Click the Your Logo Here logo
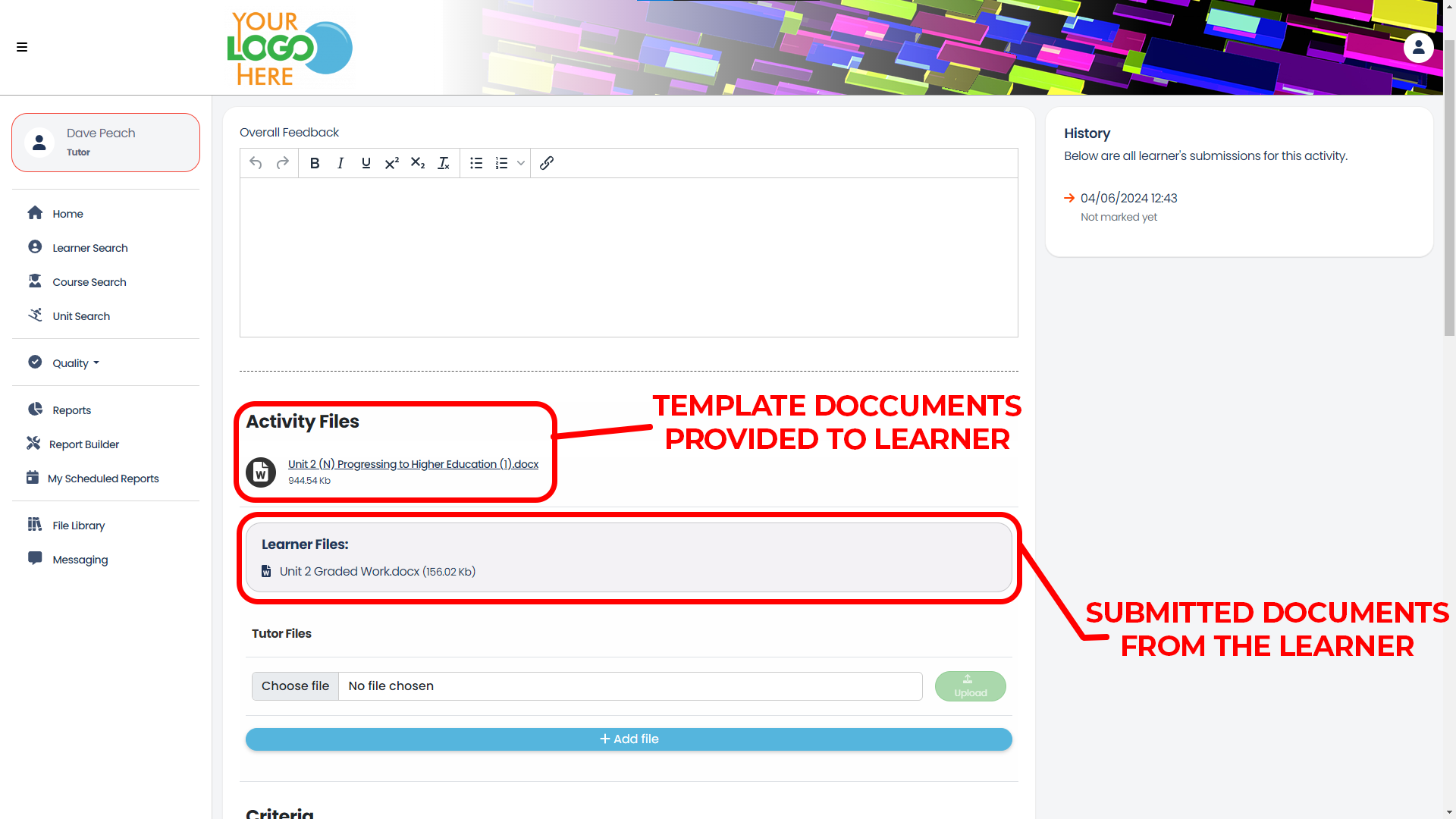 (x=289, y=48)
